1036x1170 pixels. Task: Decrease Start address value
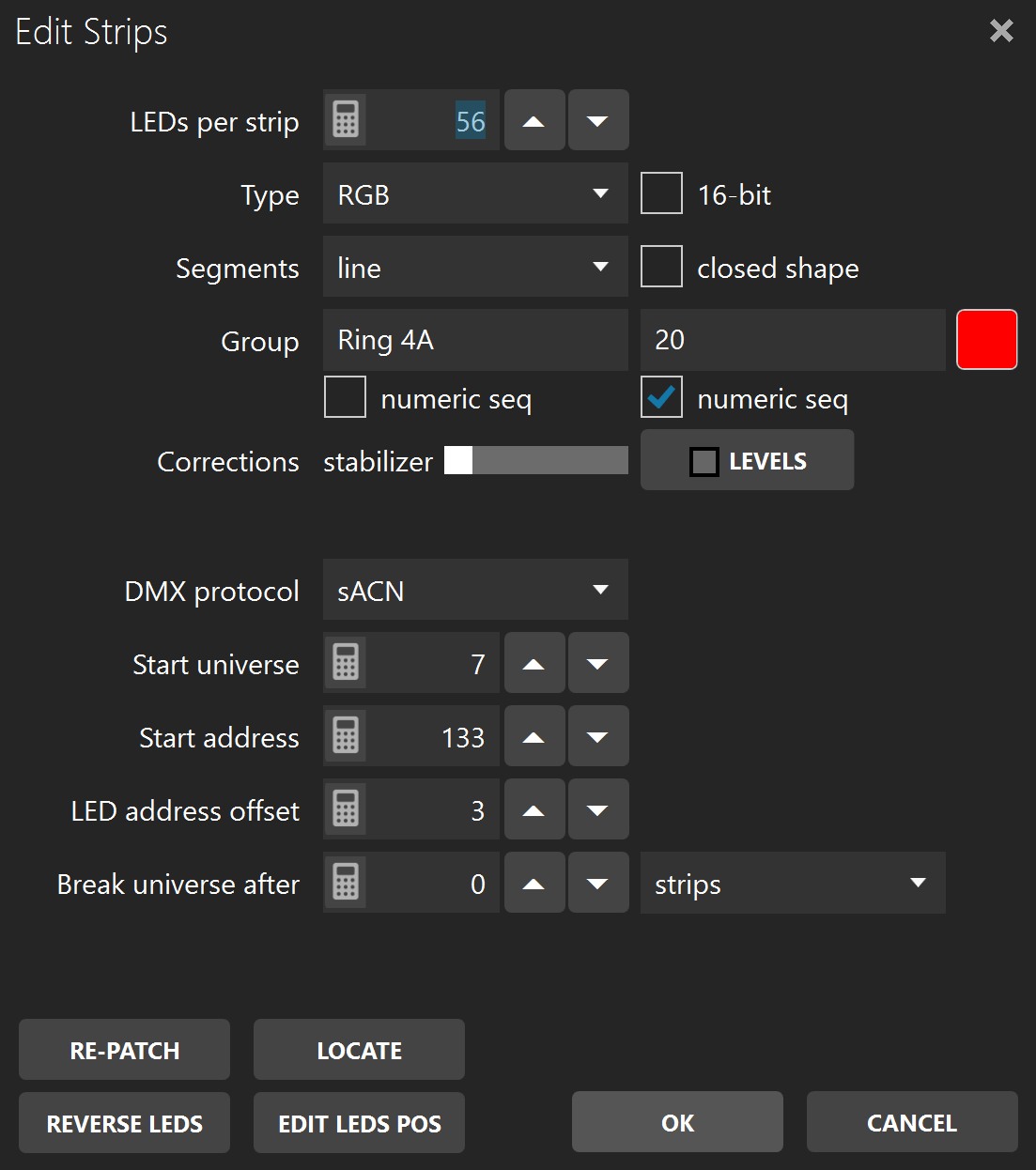(x=598, y=736)
